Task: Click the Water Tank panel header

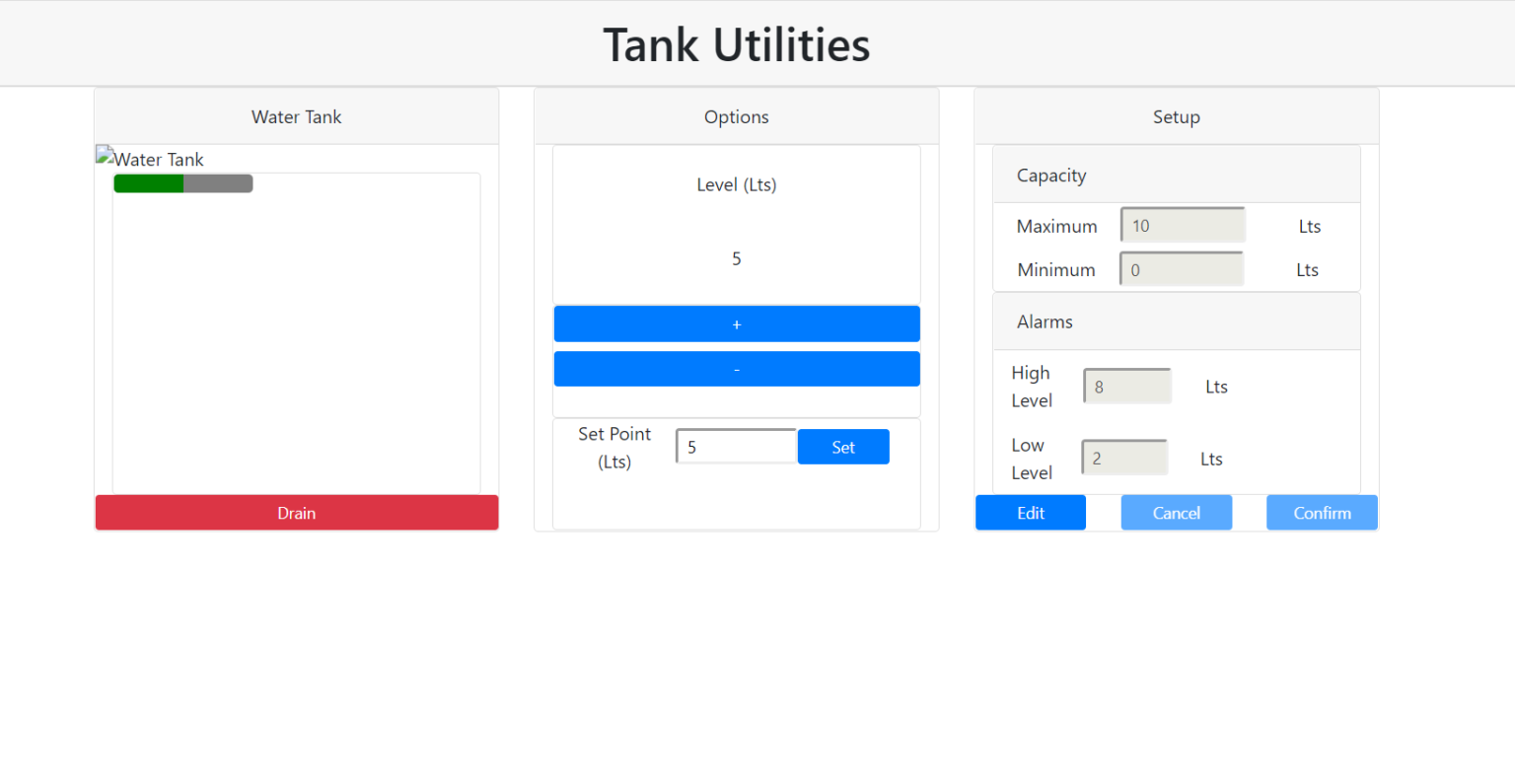Action: point(296,117)
